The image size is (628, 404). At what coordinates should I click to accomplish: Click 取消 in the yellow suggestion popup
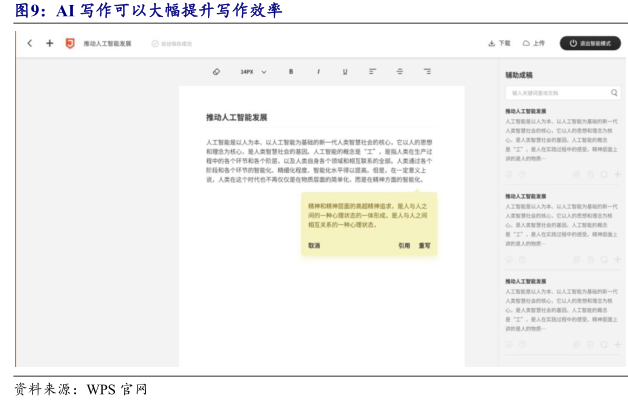tap(314, 245)
